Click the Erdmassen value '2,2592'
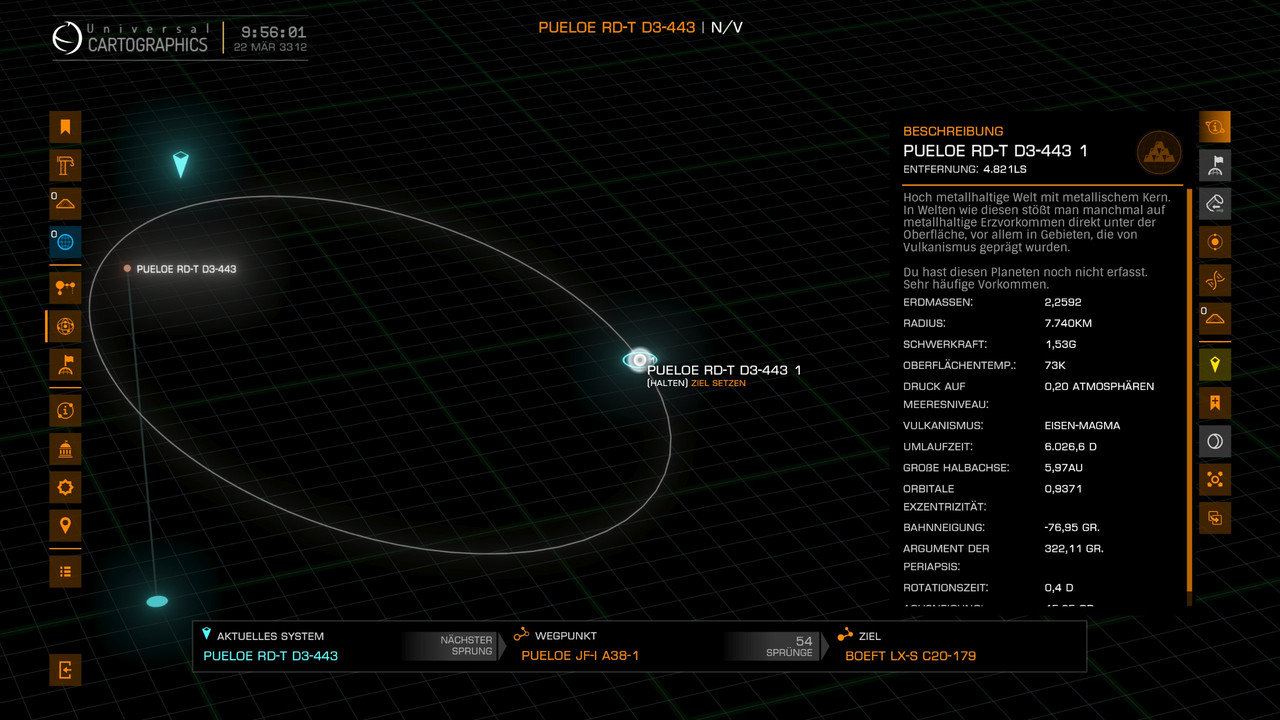The image size is (1280, 720). coord(1063,302)
